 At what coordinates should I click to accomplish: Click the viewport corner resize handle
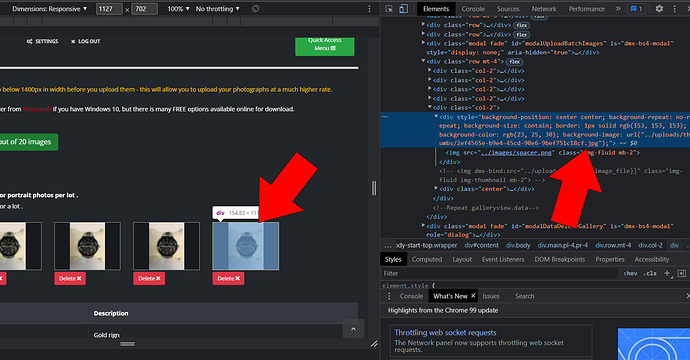point(374,344)
